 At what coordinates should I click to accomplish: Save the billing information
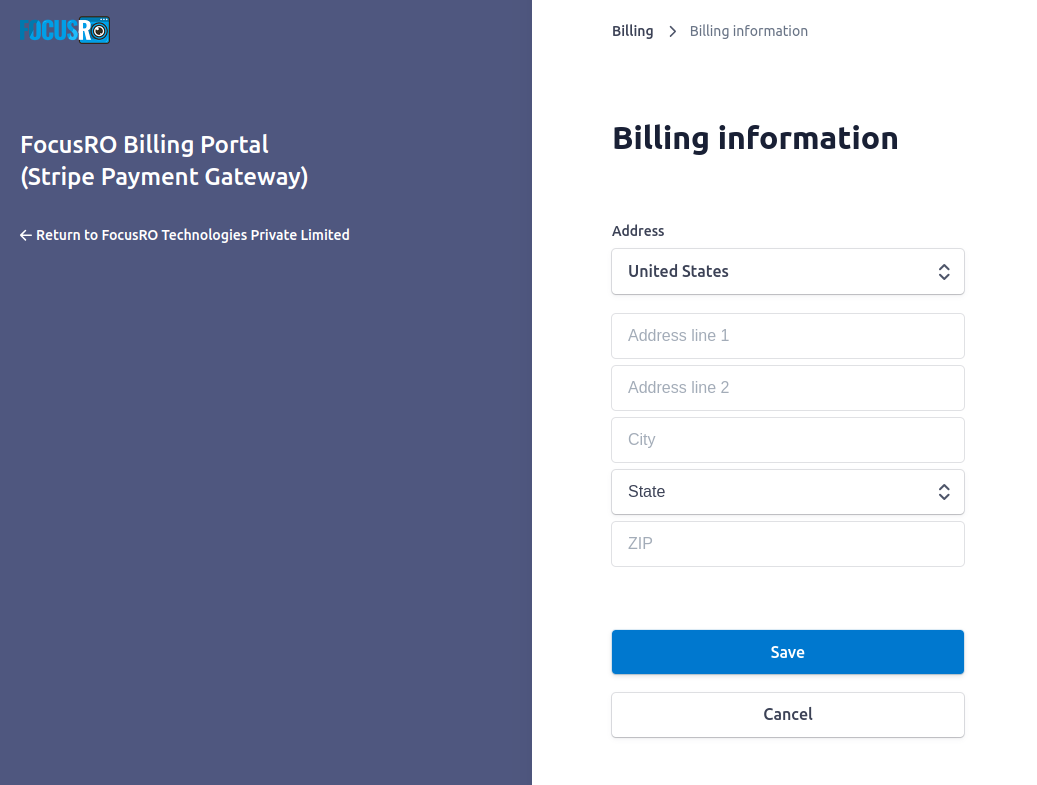coord(788,652)
